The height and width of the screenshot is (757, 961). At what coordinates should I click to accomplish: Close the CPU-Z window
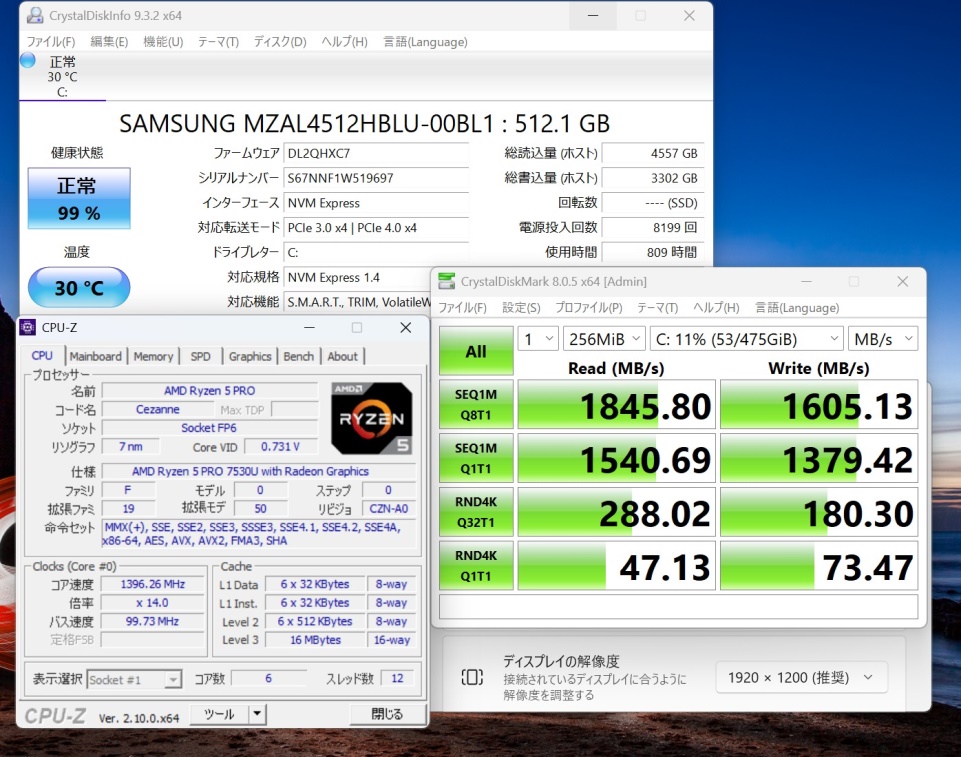406,328
